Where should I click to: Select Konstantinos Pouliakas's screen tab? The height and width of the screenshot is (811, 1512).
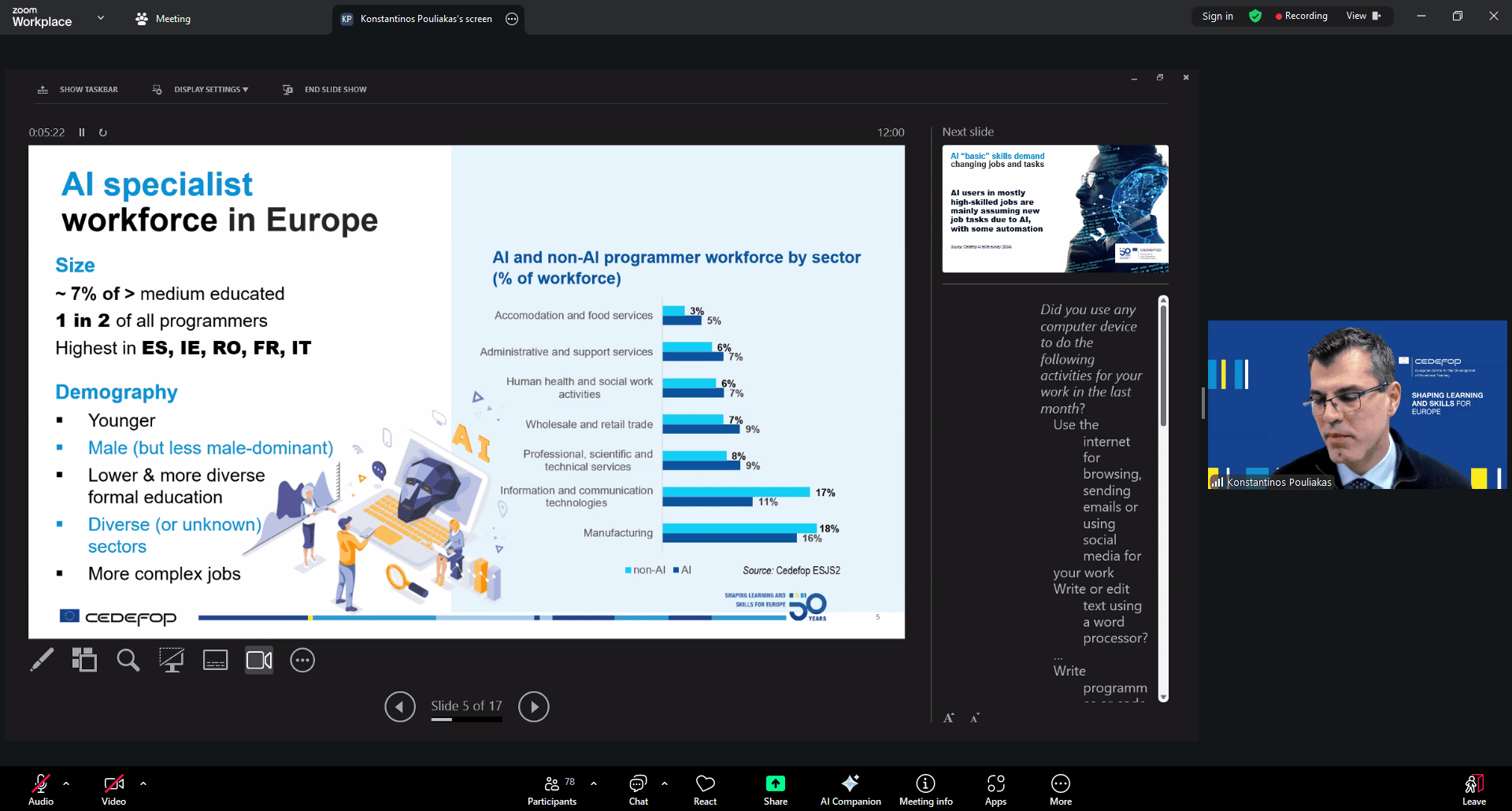(x=417, y=19)
